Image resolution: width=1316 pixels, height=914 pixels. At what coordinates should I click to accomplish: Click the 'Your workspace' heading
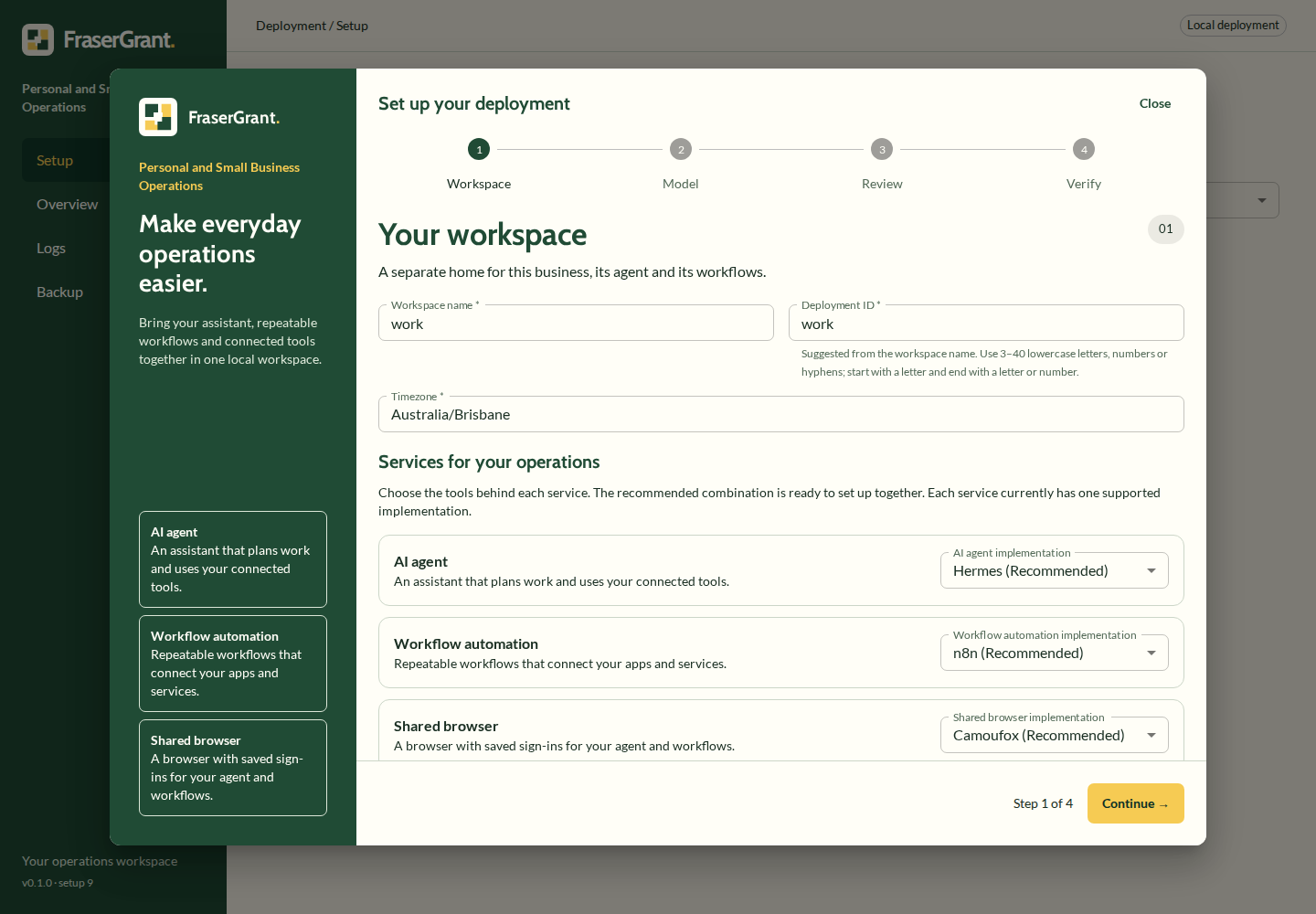483,235
